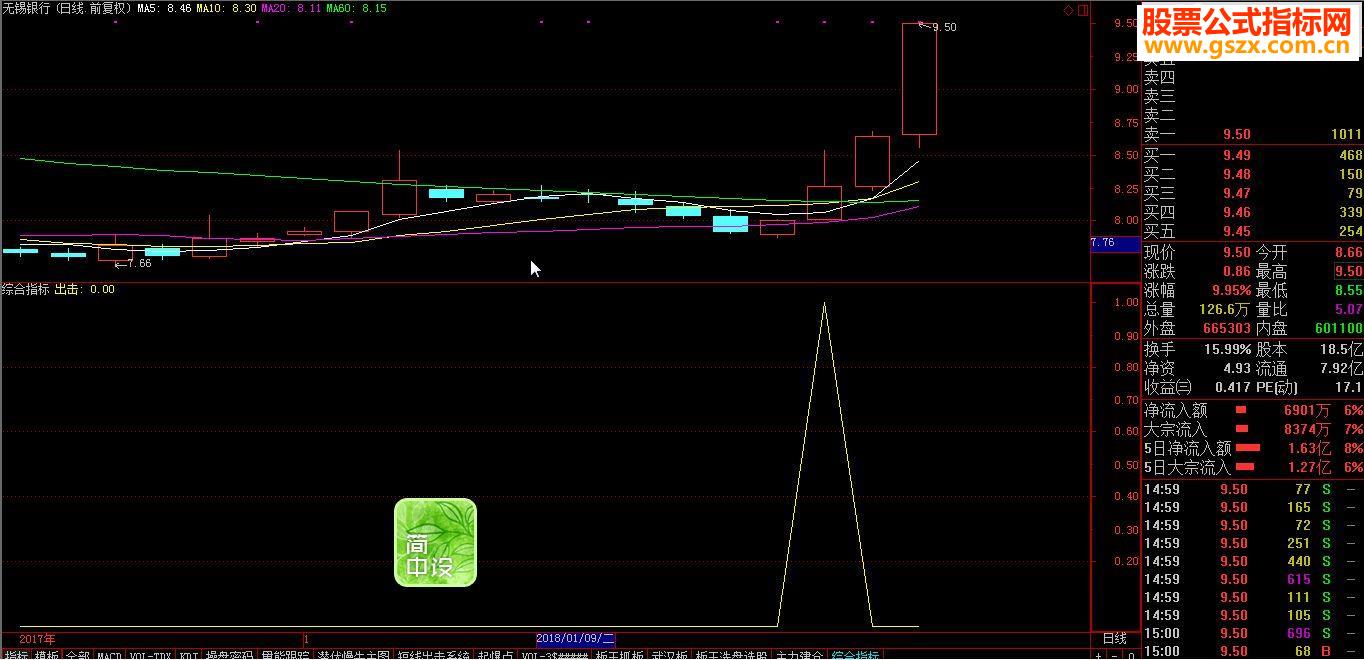Screen dimensions: 1364x660
Task: Click the 5日大宗流入 1.27亿 row
Action: (1253, 467)
